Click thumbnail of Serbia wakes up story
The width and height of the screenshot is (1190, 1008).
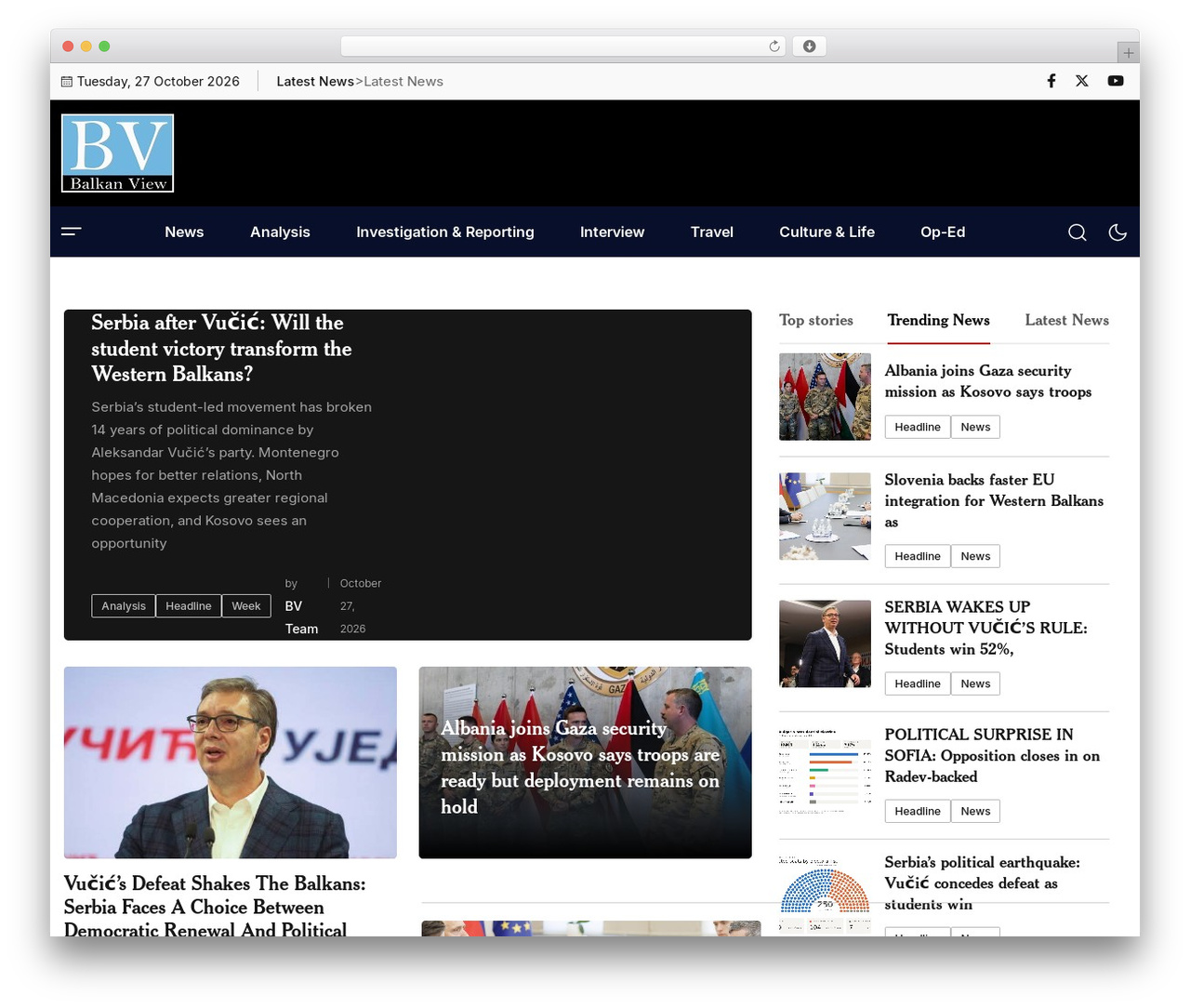pyautogui.click(x=825, y=643)
